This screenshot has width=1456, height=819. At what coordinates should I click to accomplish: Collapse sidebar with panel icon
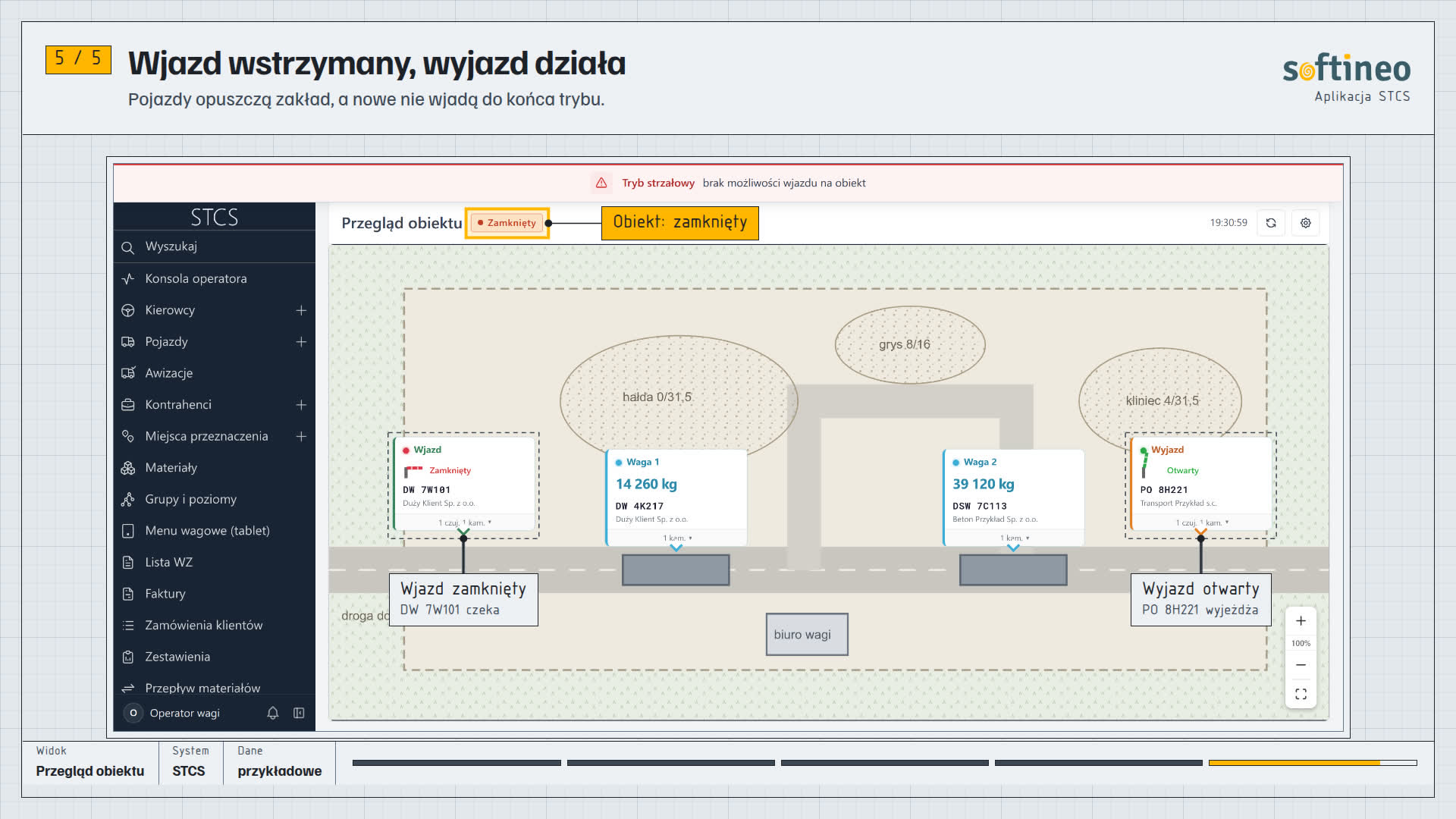pos(299,713)
